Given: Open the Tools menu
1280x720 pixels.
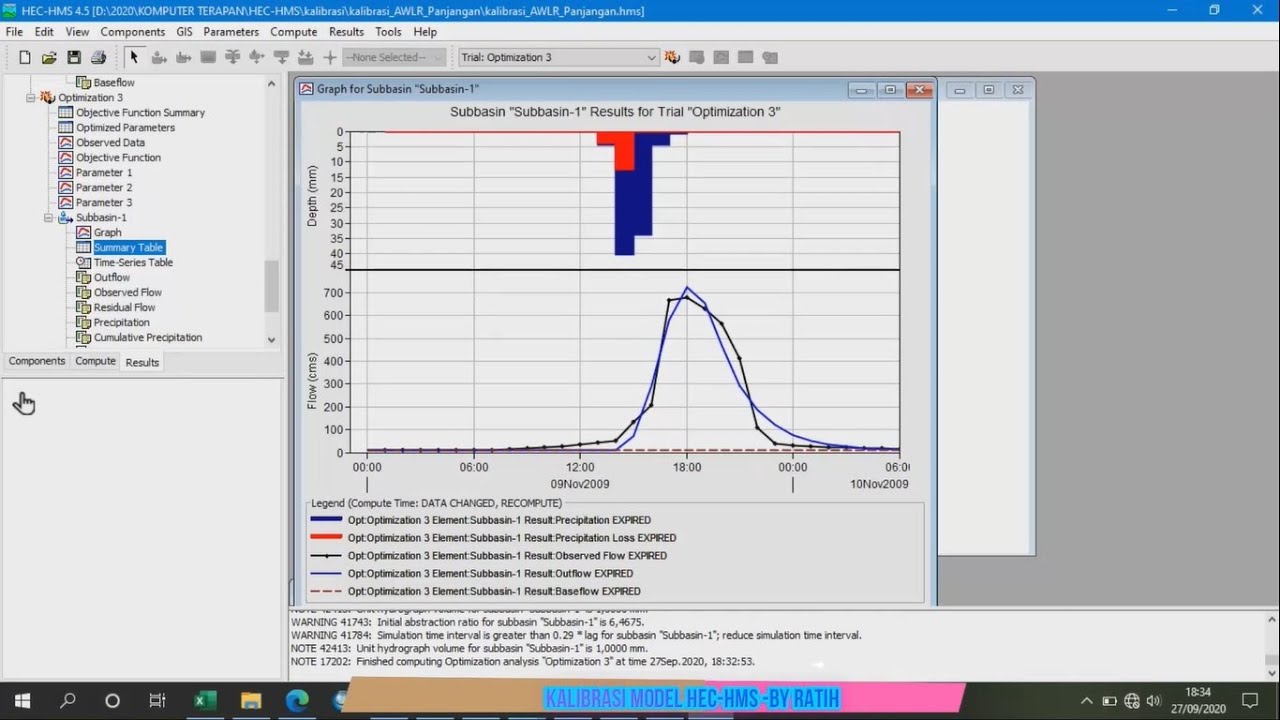Looking at the screenshot, I should 388,32.
